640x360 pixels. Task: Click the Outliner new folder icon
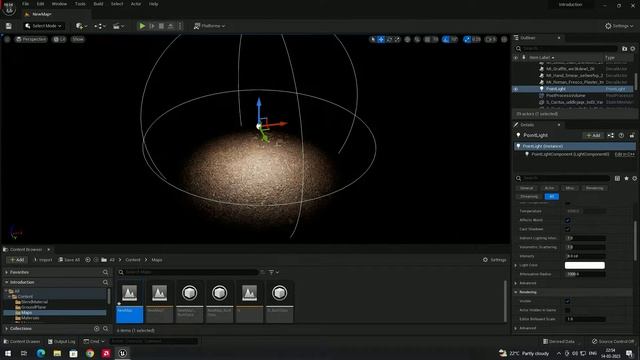[x=624, y=49]
